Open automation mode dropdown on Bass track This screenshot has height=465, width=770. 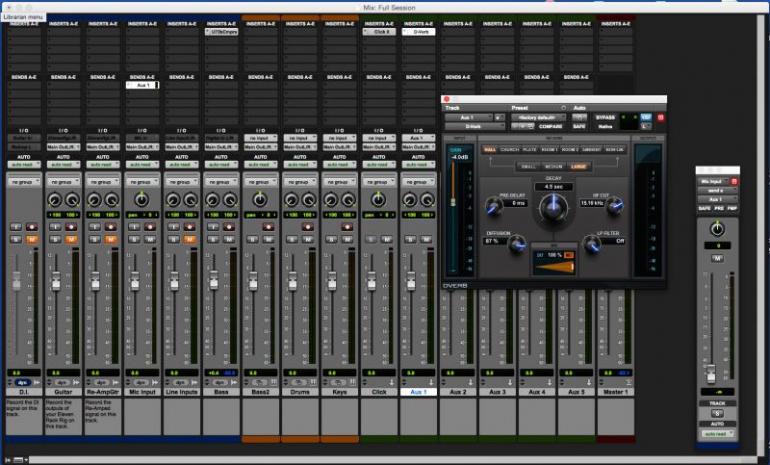click(x=221, y=164)
